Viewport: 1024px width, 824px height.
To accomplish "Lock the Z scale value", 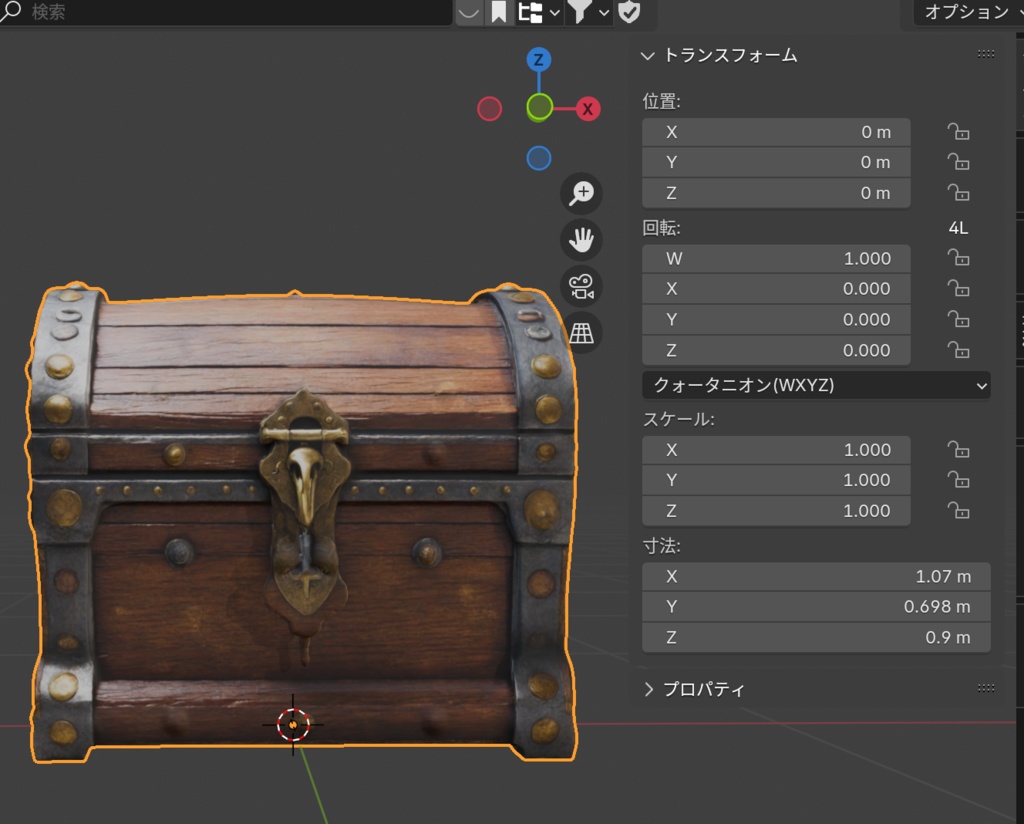I will coord(958,510).
